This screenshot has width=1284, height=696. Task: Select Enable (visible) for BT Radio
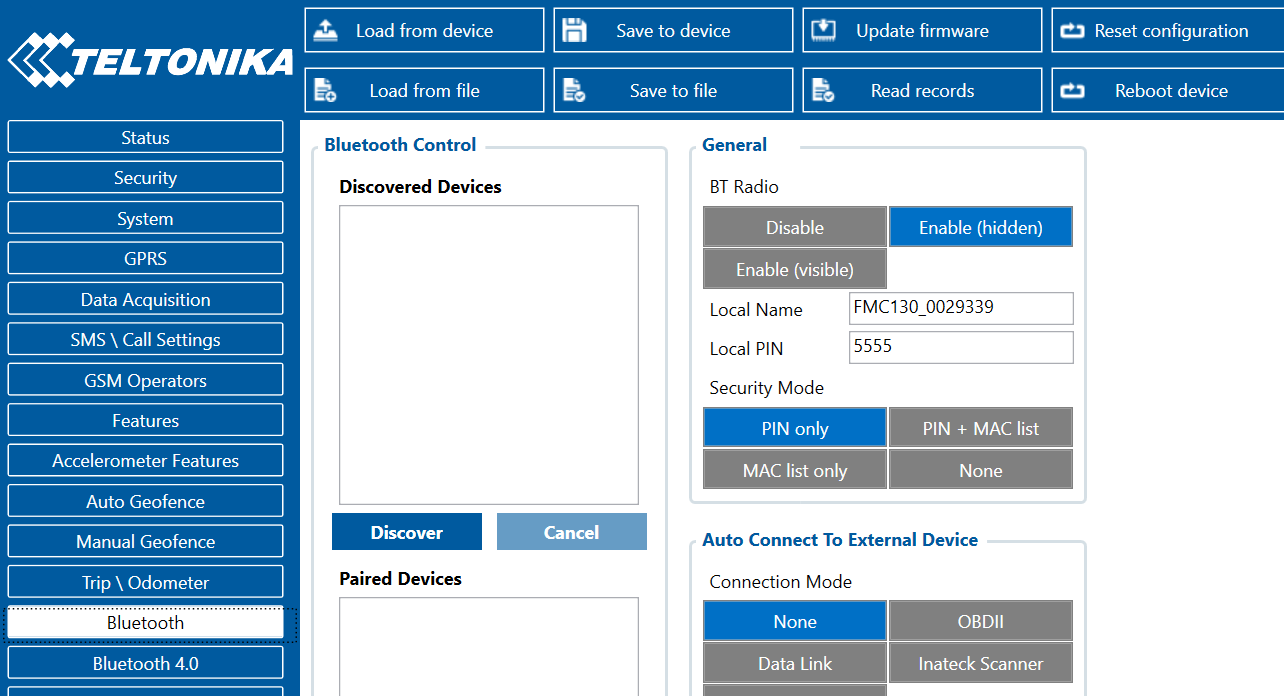[795, 270]
